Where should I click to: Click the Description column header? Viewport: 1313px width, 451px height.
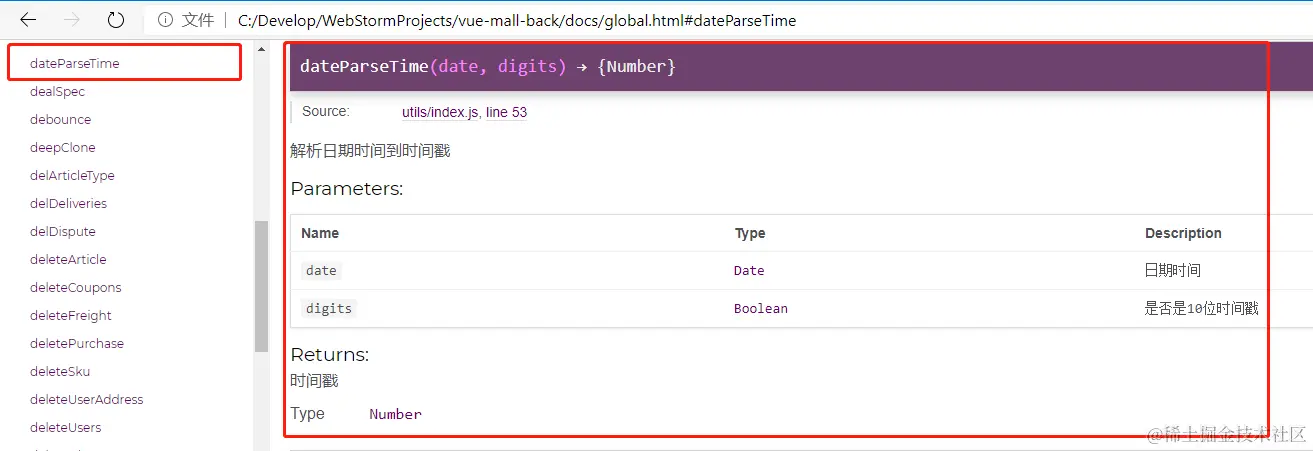pyautogui.click(x=1183, y=233)
